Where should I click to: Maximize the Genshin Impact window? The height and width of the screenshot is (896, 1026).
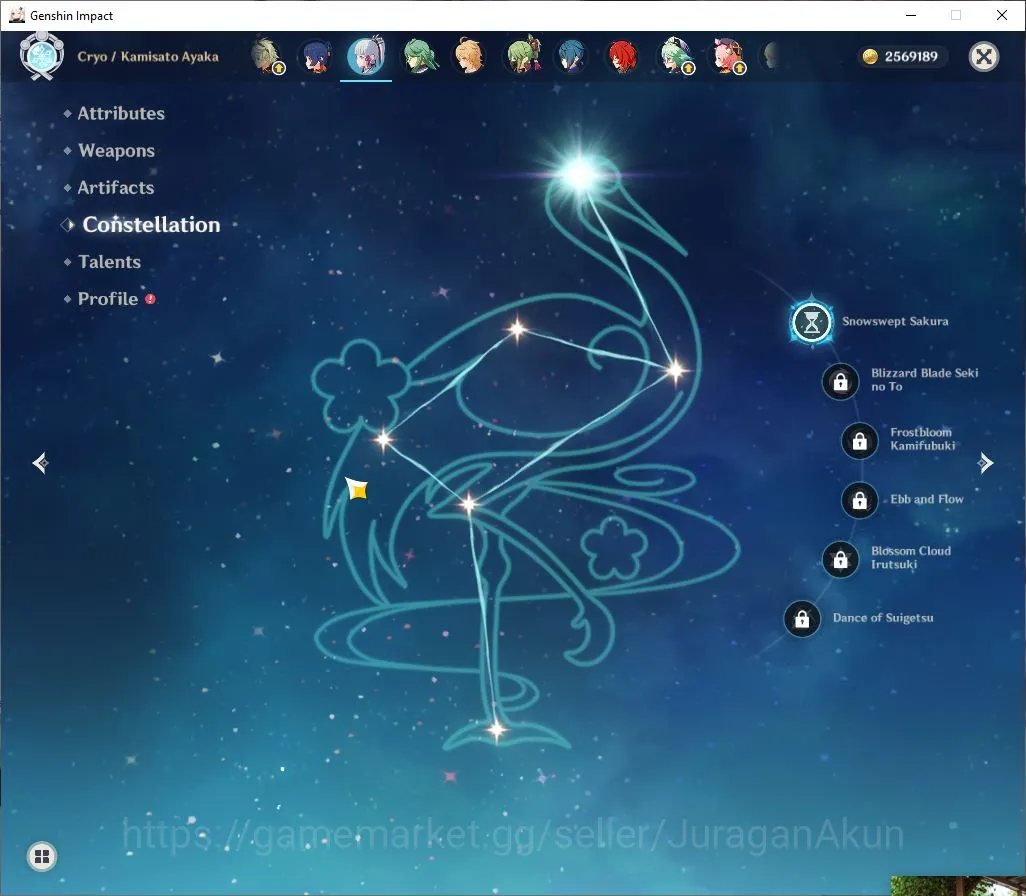click(x=956, y=15)
